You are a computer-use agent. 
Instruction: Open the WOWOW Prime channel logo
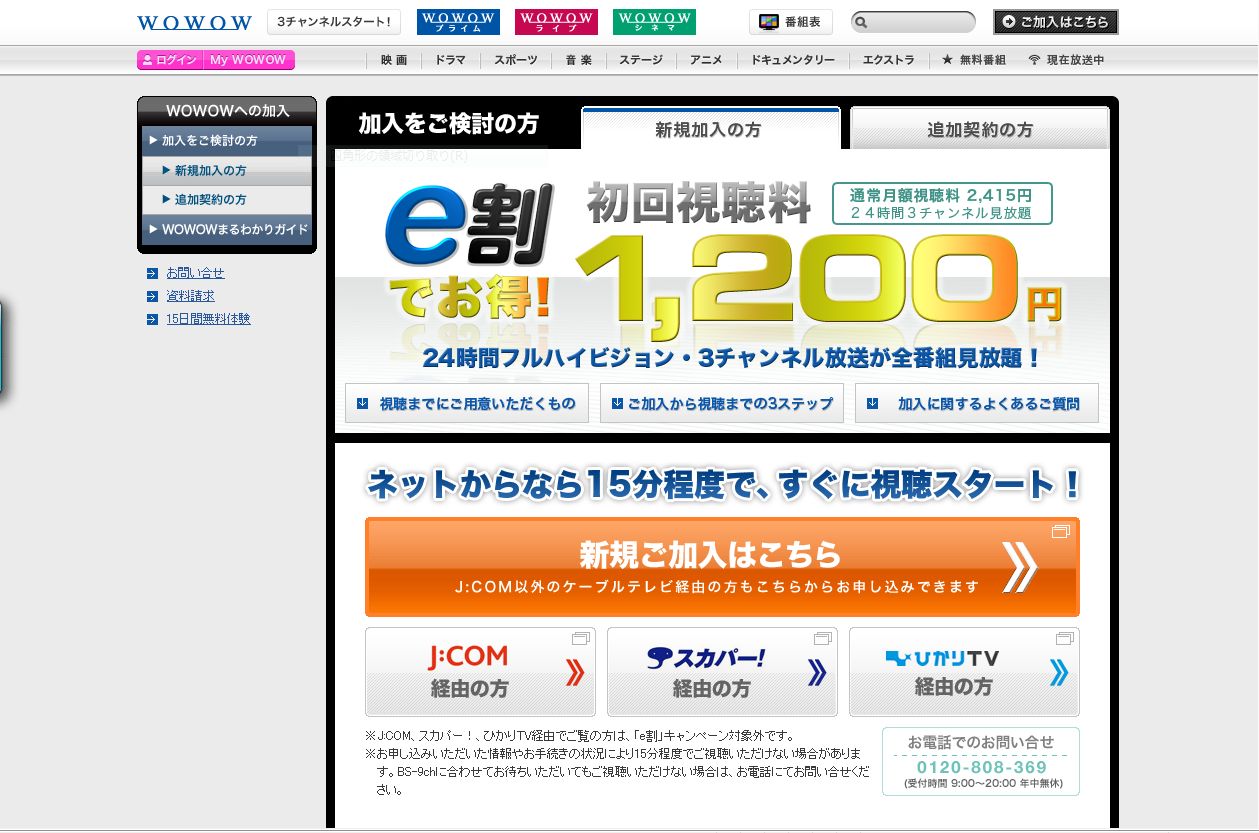[458, 22]
